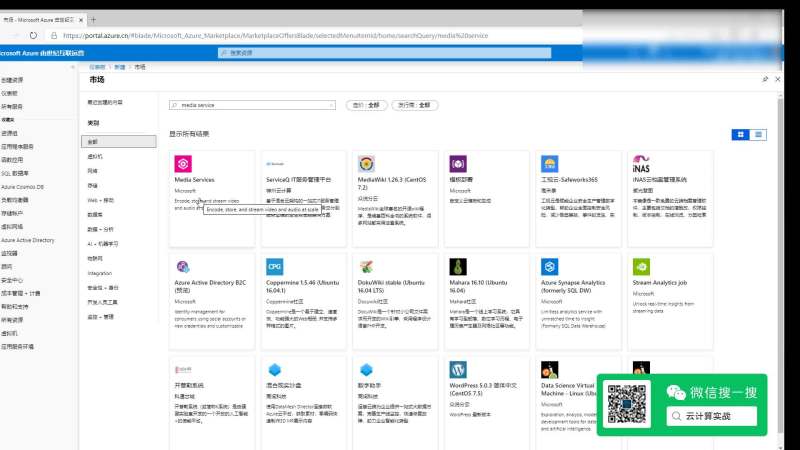800x450 pixels.
Task: Click the address bar lock icon
Action: 54,35
